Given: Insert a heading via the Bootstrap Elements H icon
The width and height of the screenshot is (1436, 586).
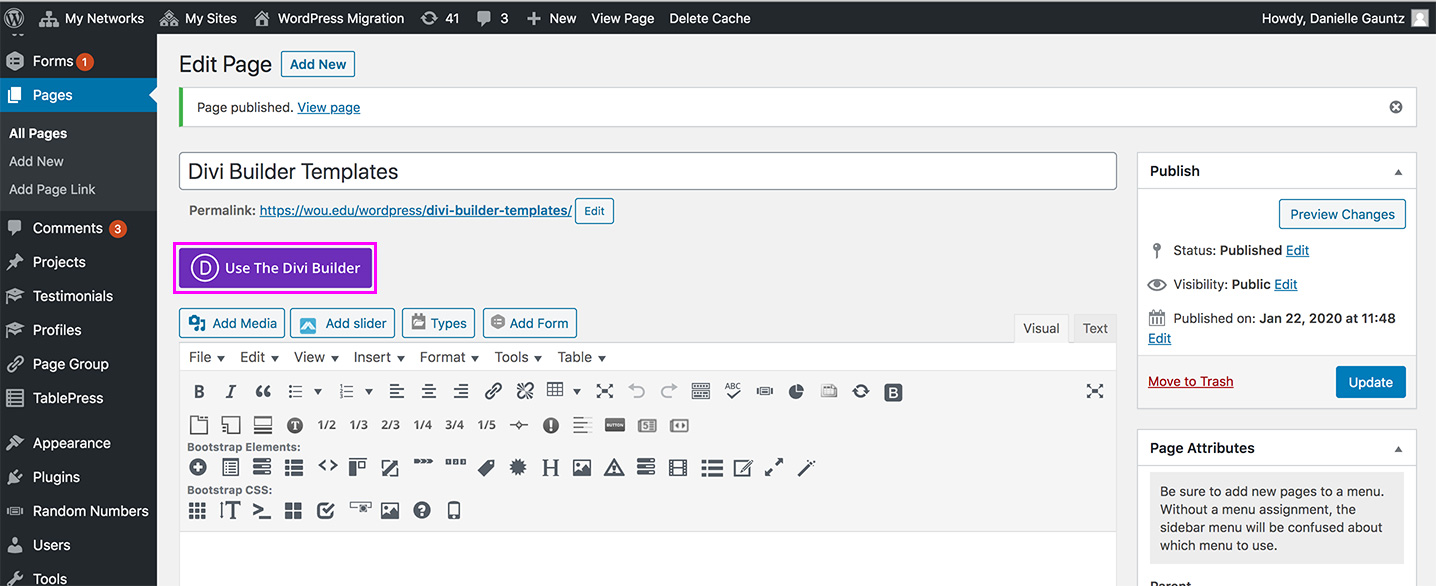Looking at the screenshot, I should tap(549, 467).
